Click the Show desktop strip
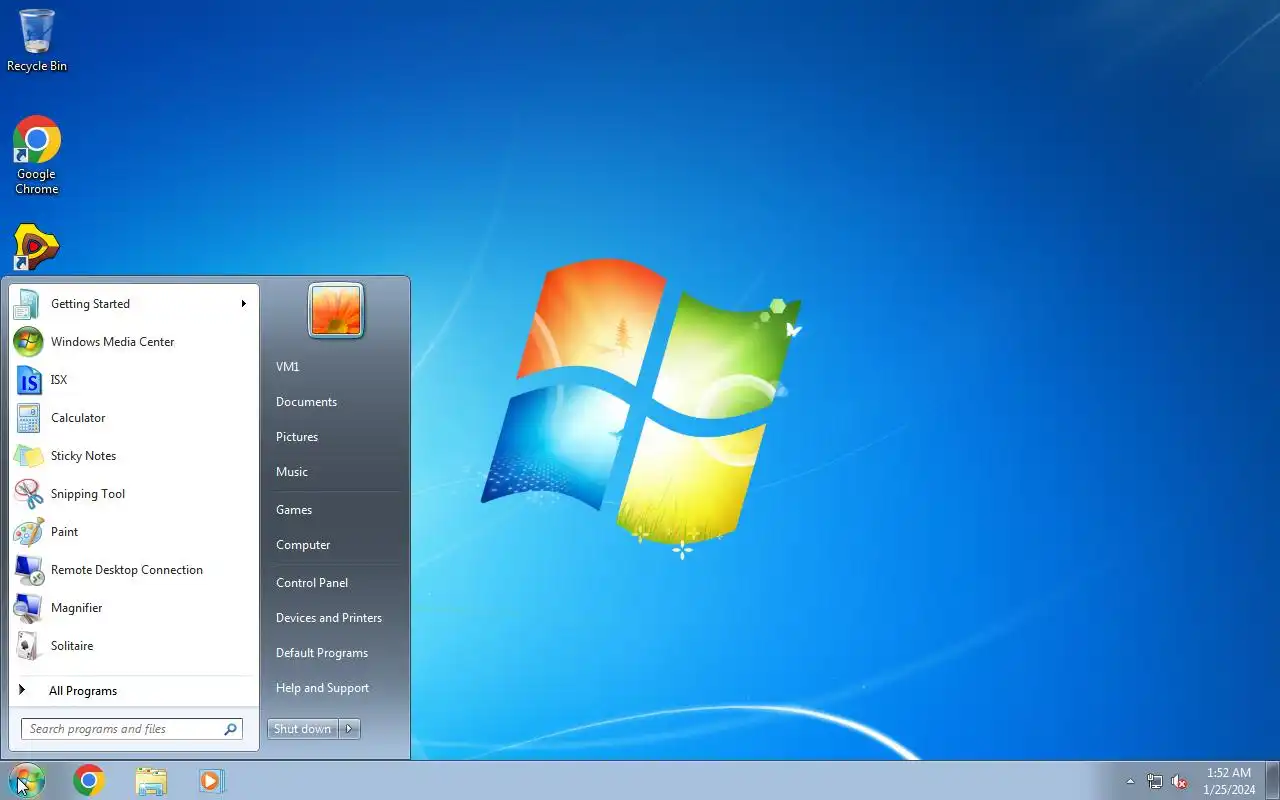 tap(1272, 781)
